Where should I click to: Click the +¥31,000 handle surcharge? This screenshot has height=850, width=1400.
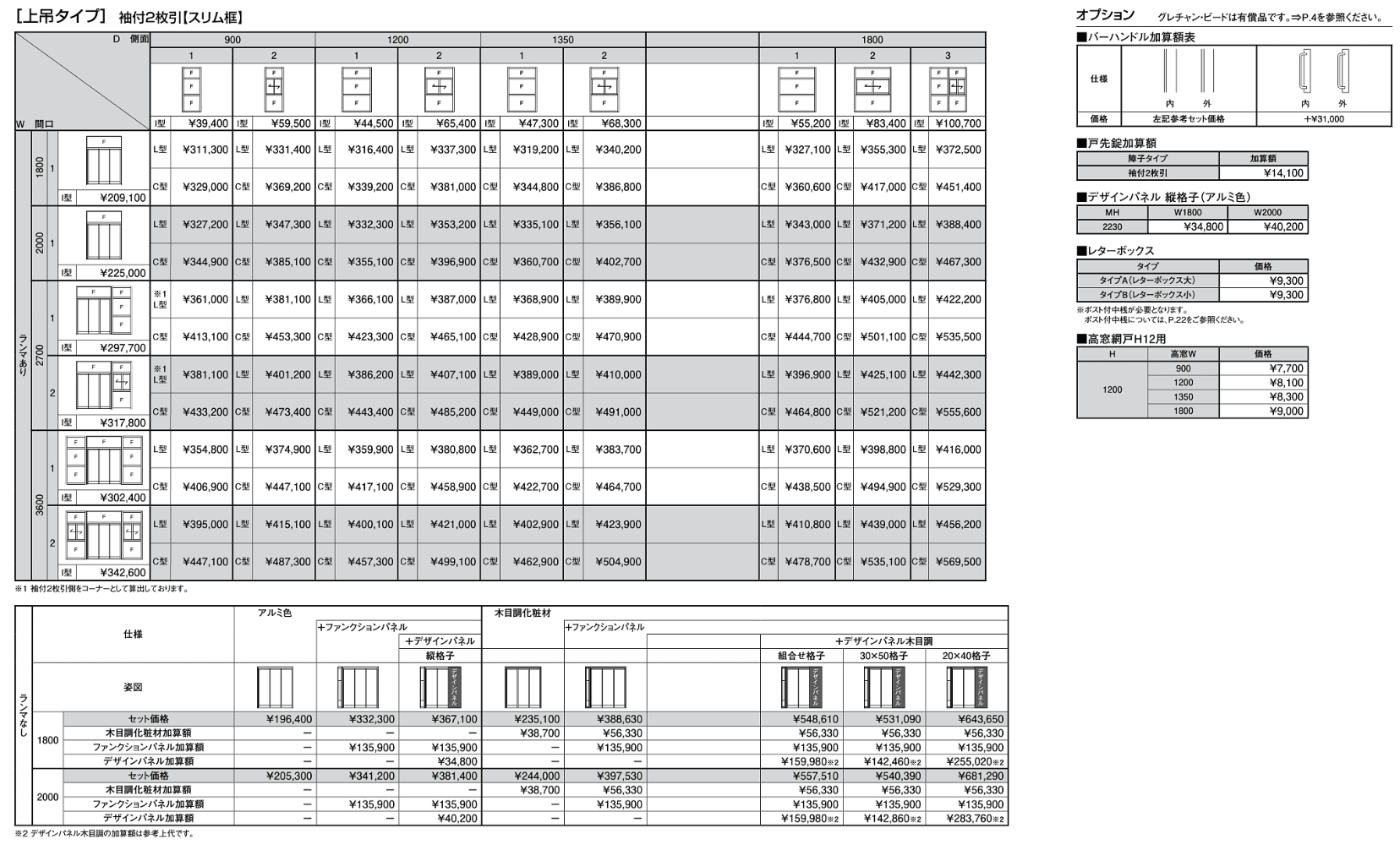(x=1323, y=119)
